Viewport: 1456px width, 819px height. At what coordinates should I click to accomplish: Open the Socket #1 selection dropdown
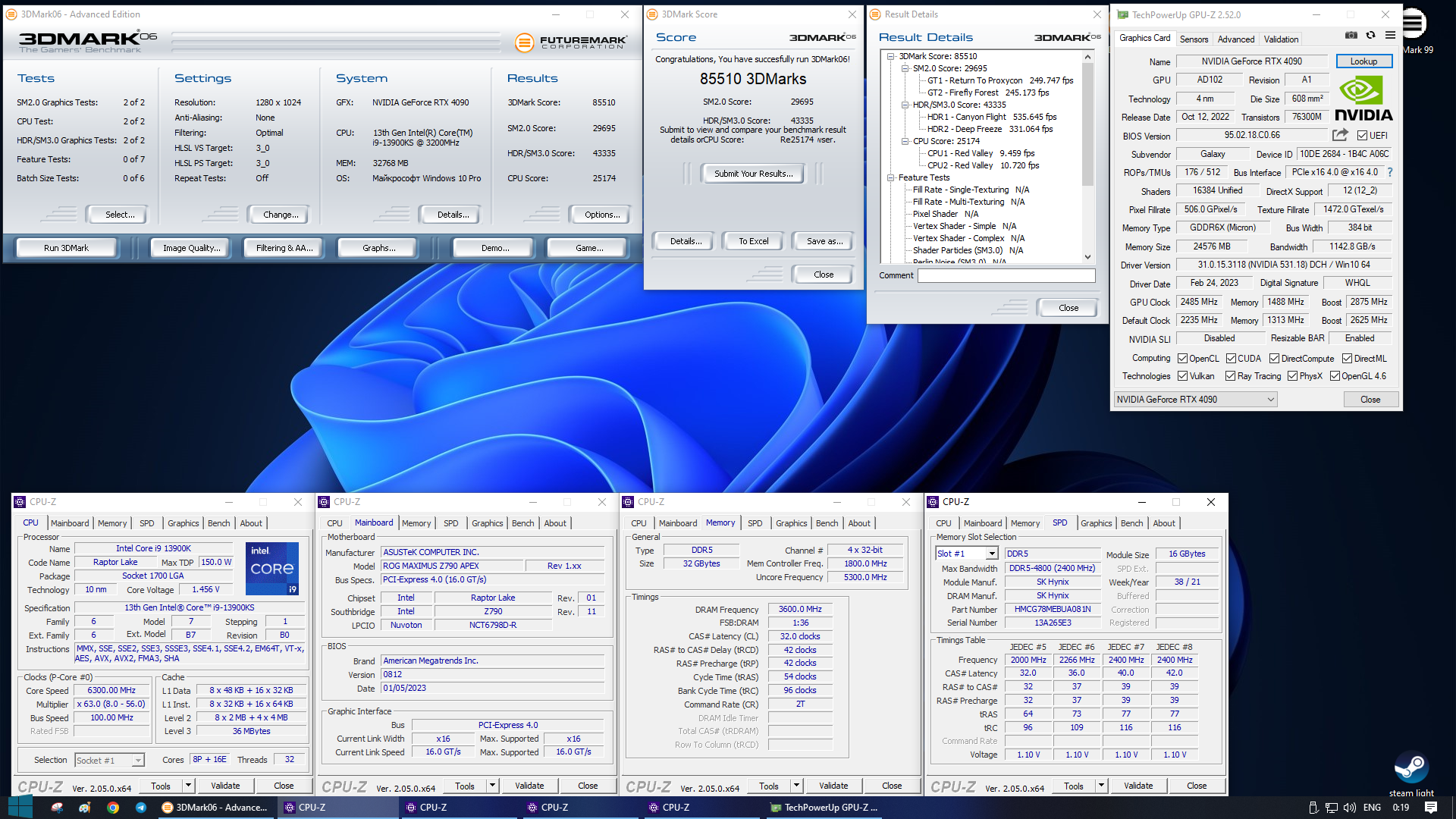tap(109, 760)
